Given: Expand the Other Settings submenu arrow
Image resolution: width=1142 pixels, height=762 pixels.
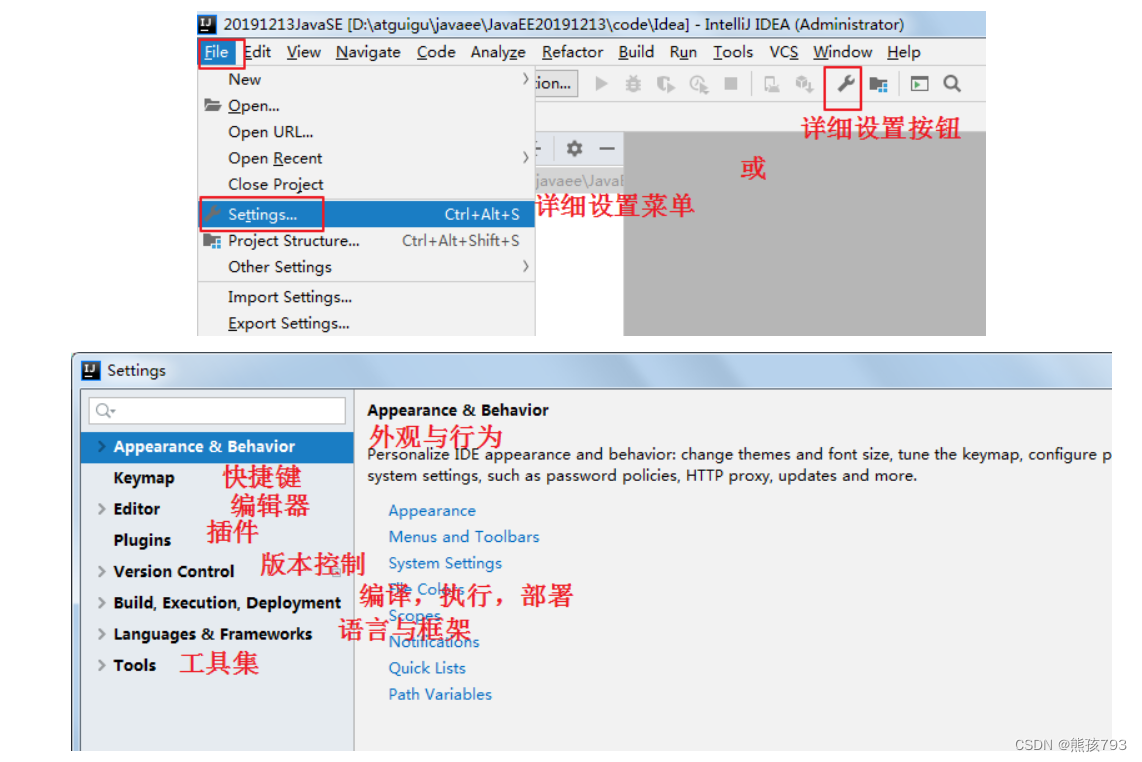Looking at the screenshot, I should point(525,266).
